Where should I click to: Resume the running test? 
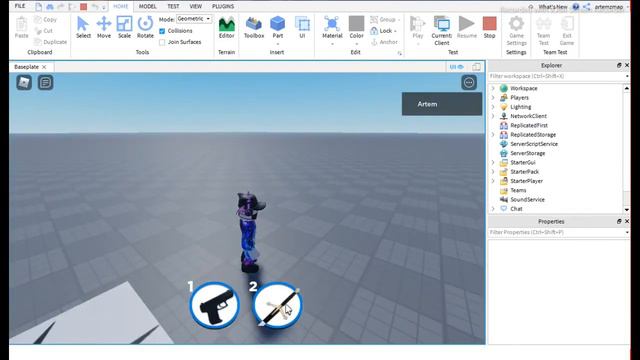[x=467, y=27]
